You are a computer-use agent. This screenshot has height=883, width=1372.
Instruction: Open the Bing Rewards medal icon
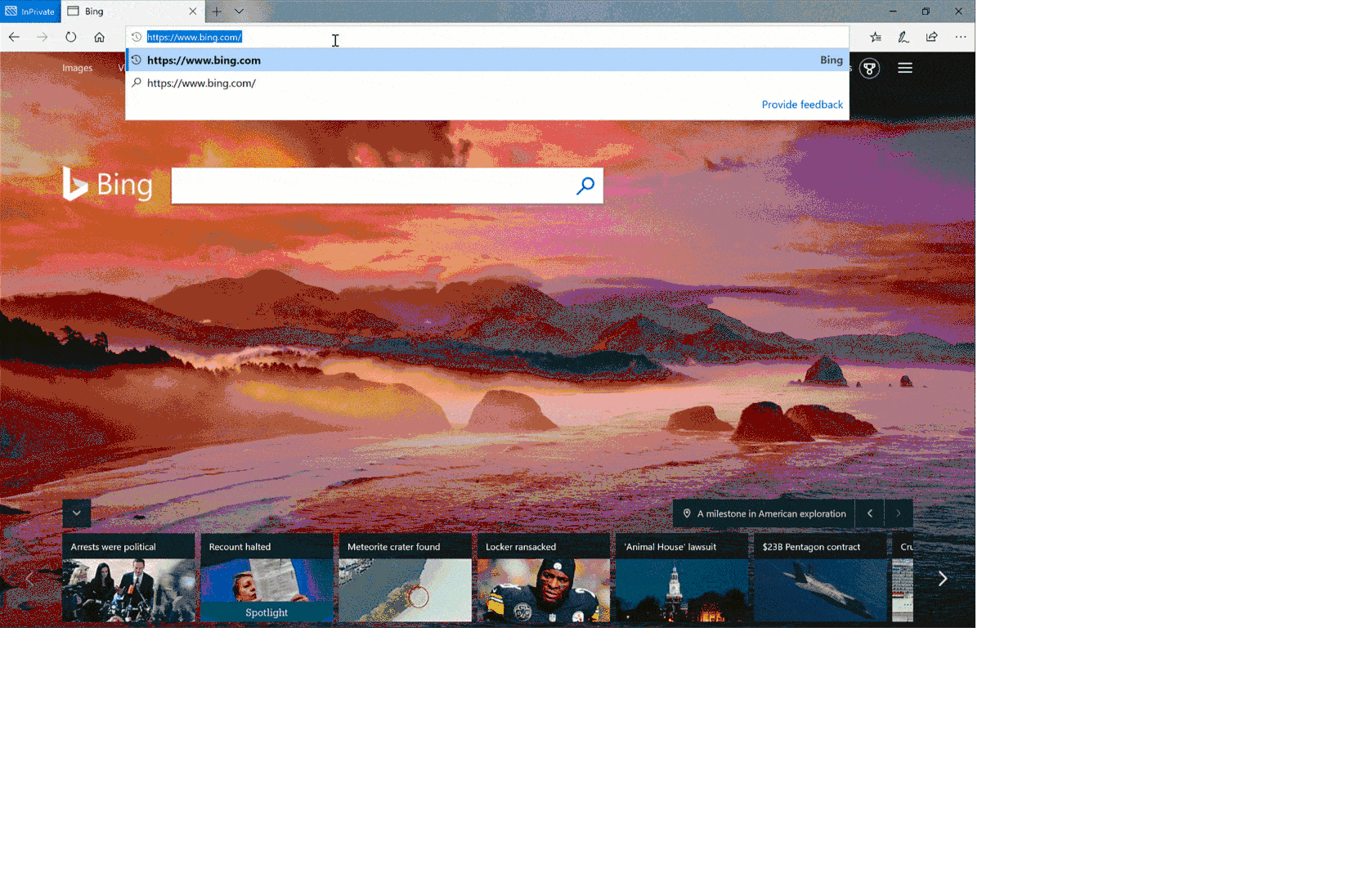(x=870, y=69)
